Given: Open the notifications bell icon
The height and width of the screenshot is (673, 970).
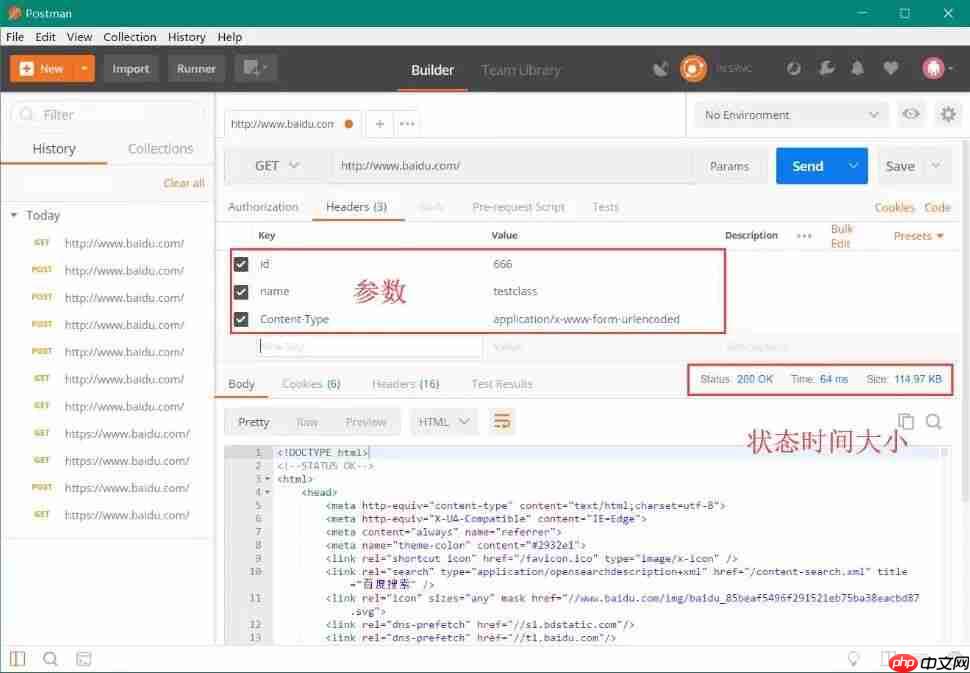Looking at the screenshot, I should tap(857, 69).
